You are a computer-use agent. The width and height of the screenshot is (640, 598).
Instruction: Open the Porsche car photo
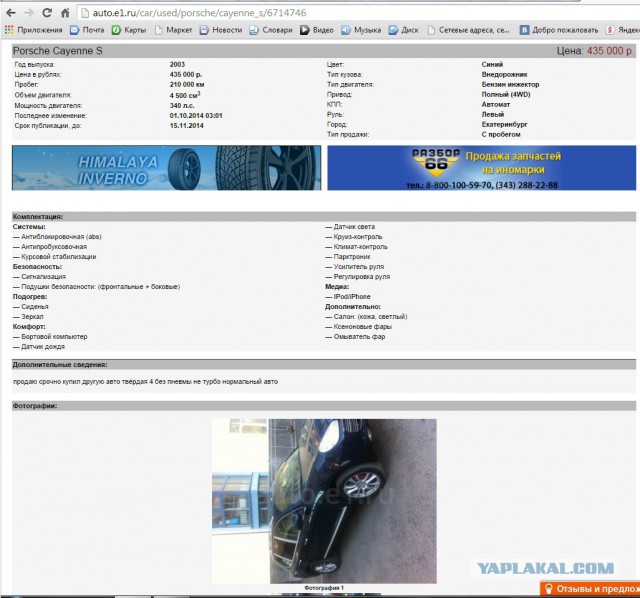point(324,501)
